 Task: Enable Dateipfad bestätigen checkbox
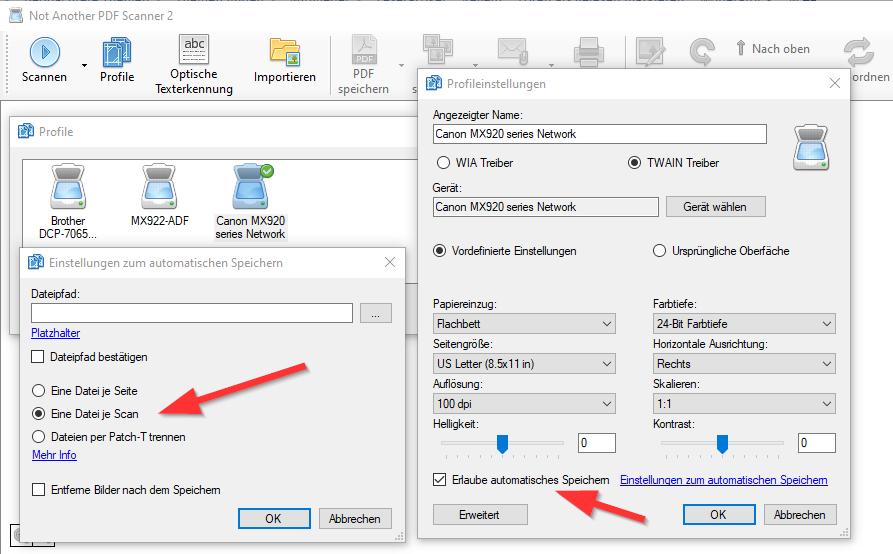[x=38, y=357]
